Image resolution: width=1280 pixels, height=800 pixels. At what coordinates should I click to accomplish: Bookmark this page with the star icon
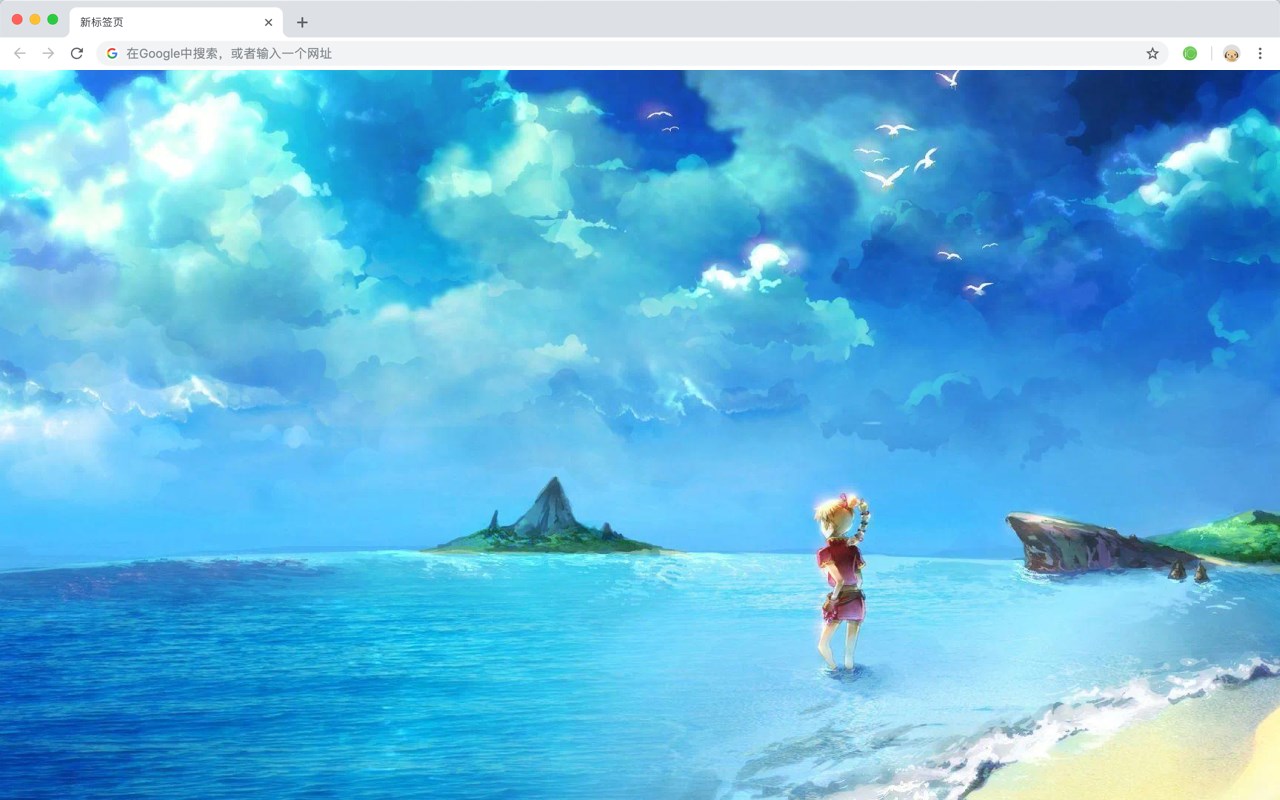coord(1152,53)
